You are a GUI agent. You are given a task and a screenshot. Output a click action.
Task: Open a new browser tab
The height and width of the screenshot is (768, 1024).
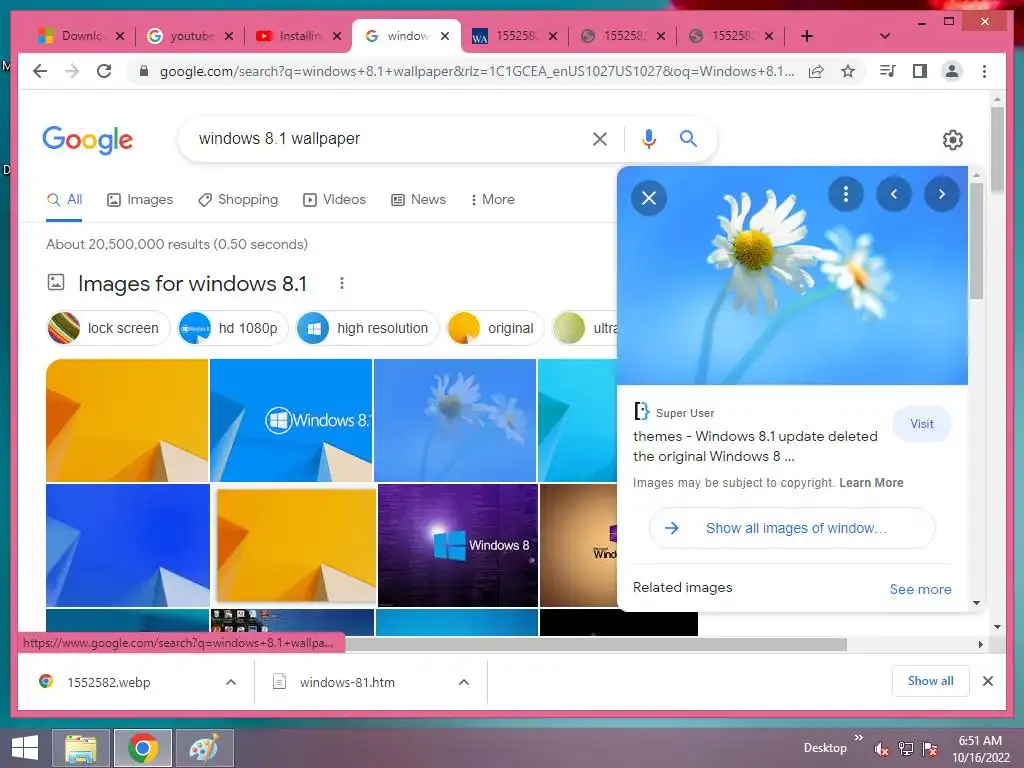pos(807,36)
